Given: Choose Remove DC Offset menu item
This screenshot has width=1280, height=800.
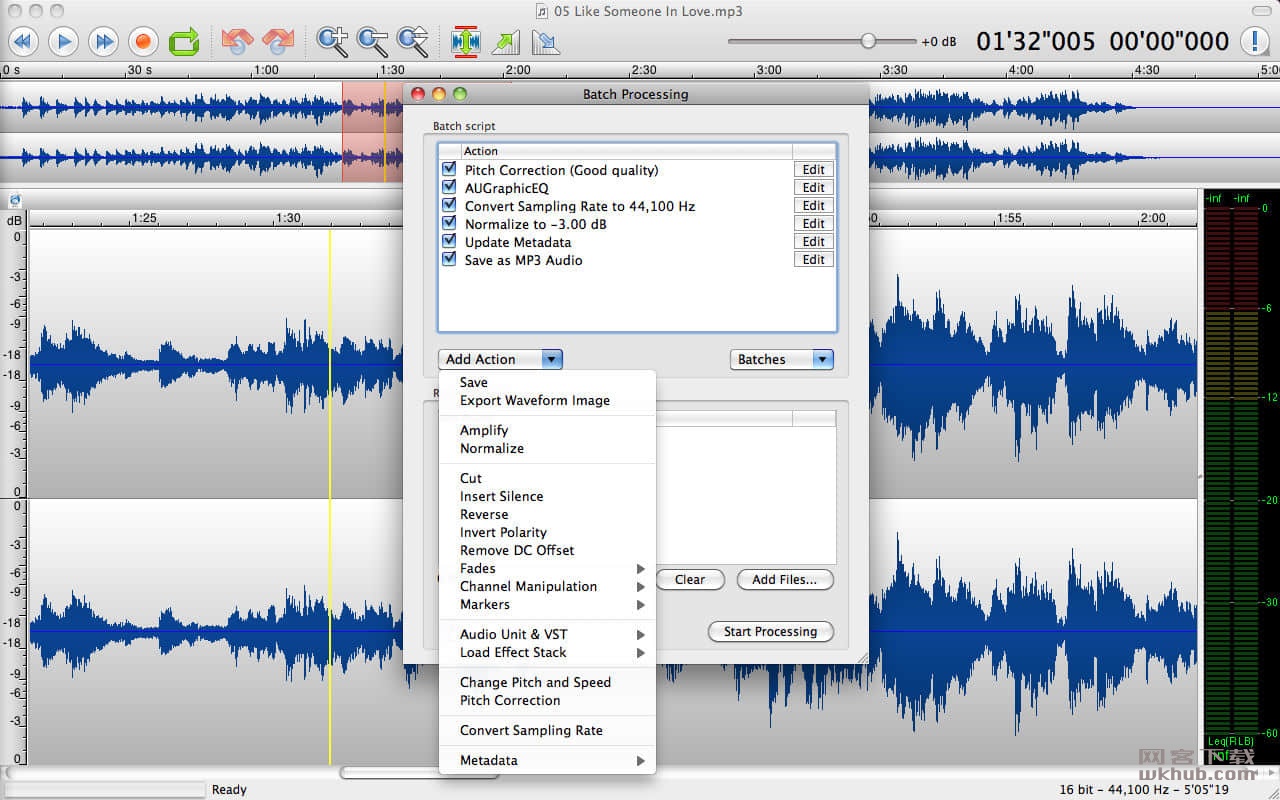Looking at the screenshot, I should (547, 550).
